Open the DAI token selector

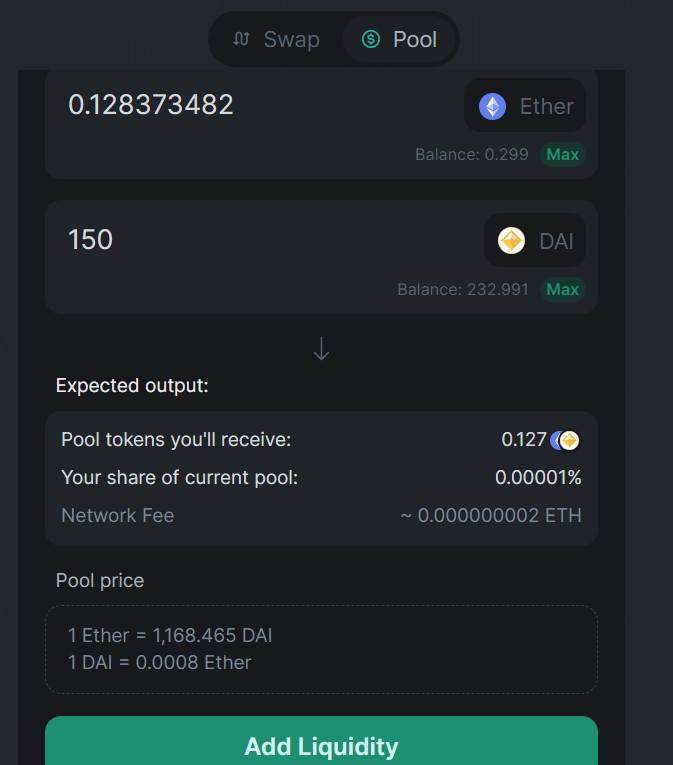tap(534, 240)
